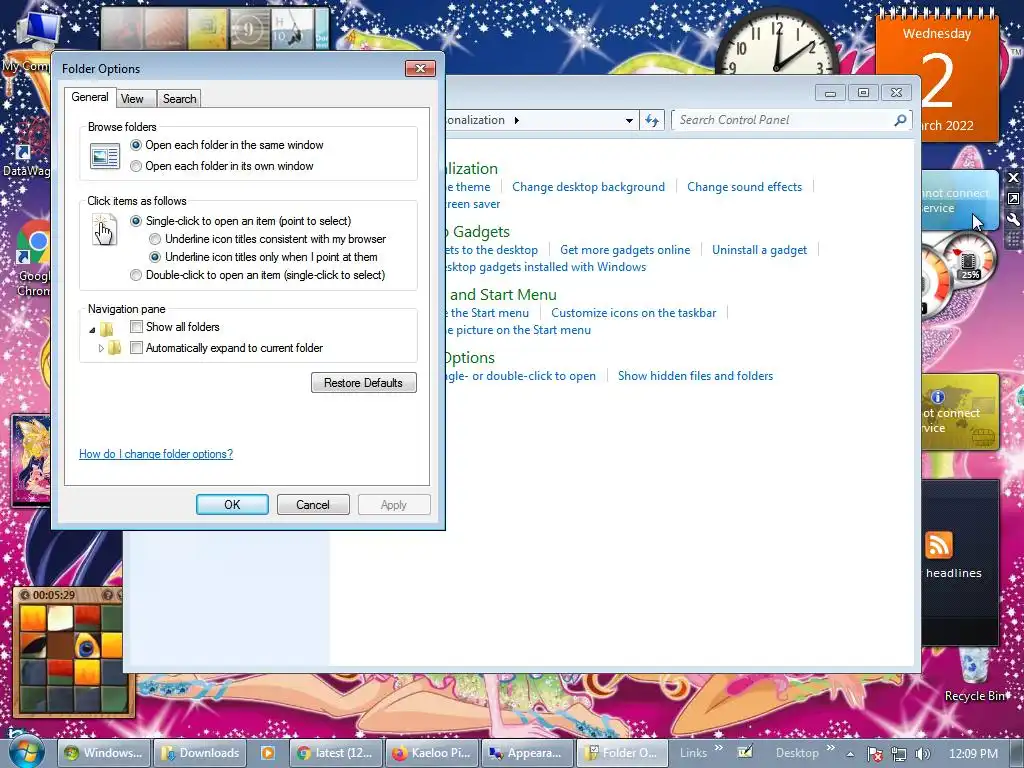
Task: Switch to Firefox 'Kaeloo Pi...' taskbar button
Action: coord(432,753)
